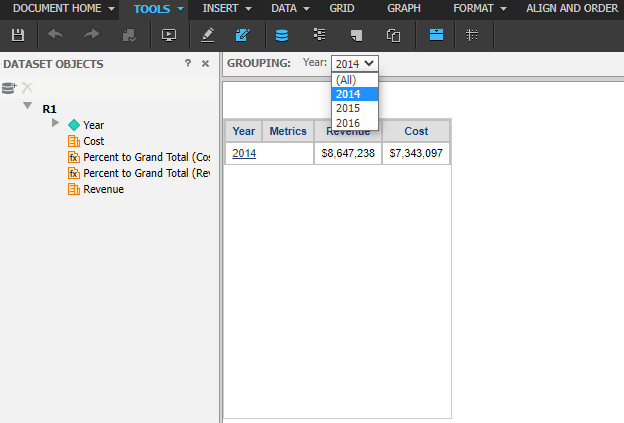
Task: Click the Save icon in toolbar
Action: 18,35
